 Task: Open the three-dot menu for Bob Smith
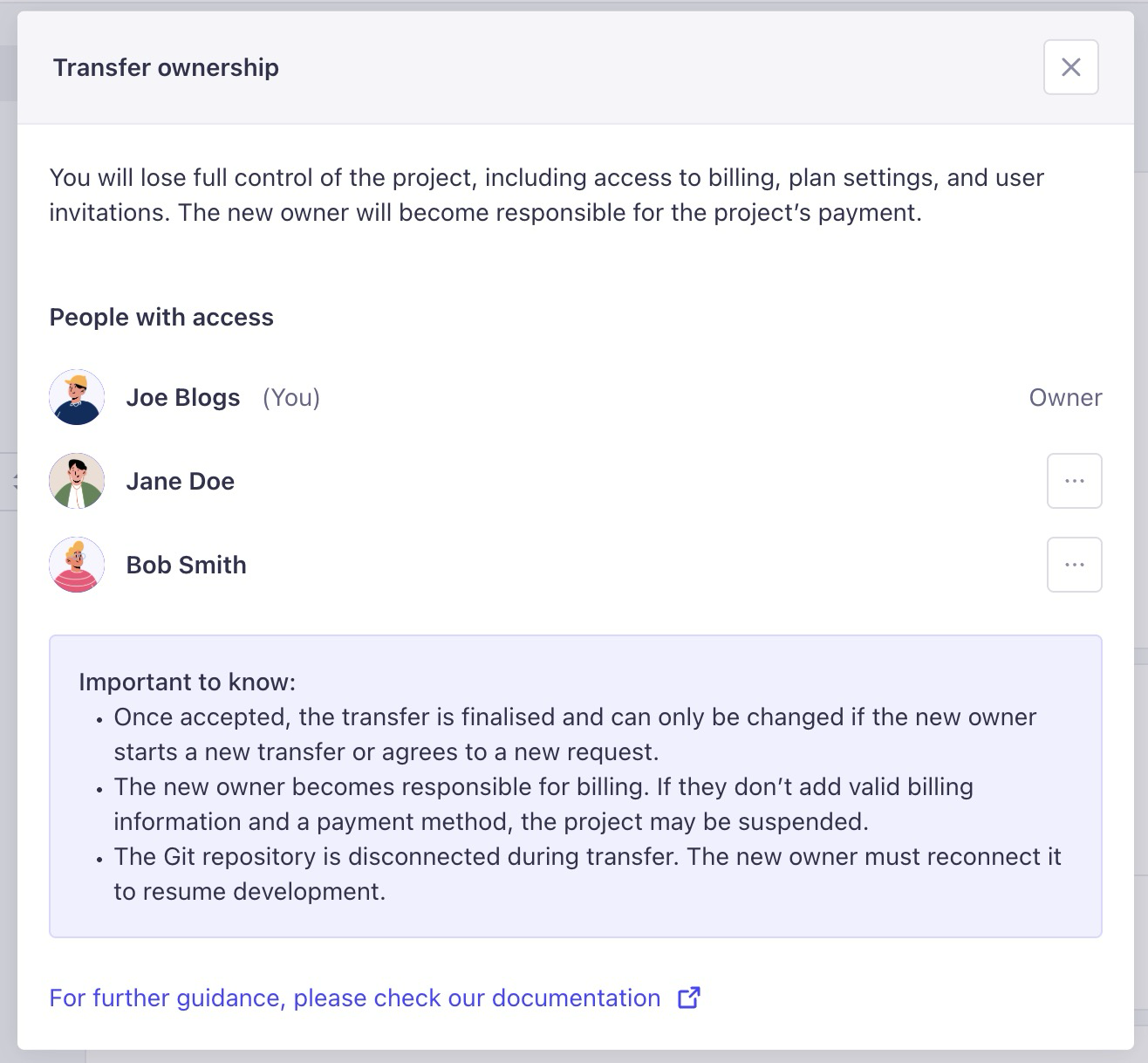coord(1074,565)
